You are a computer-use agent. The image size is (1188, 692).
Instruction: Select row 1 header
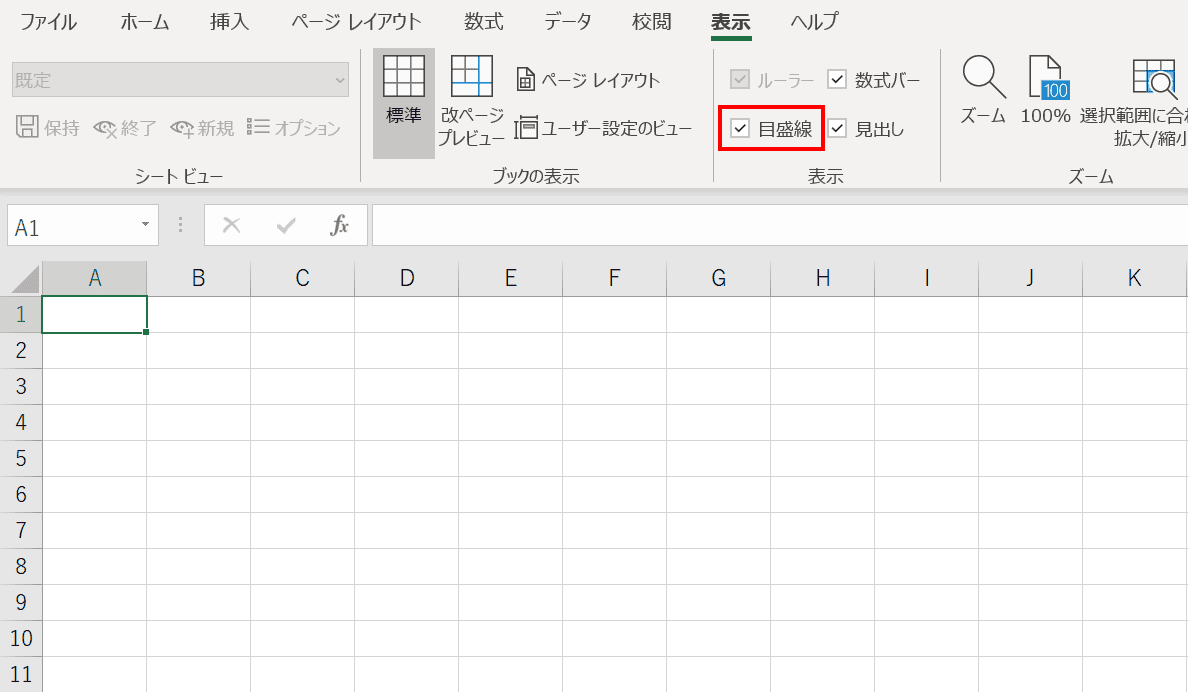point(21,315)
